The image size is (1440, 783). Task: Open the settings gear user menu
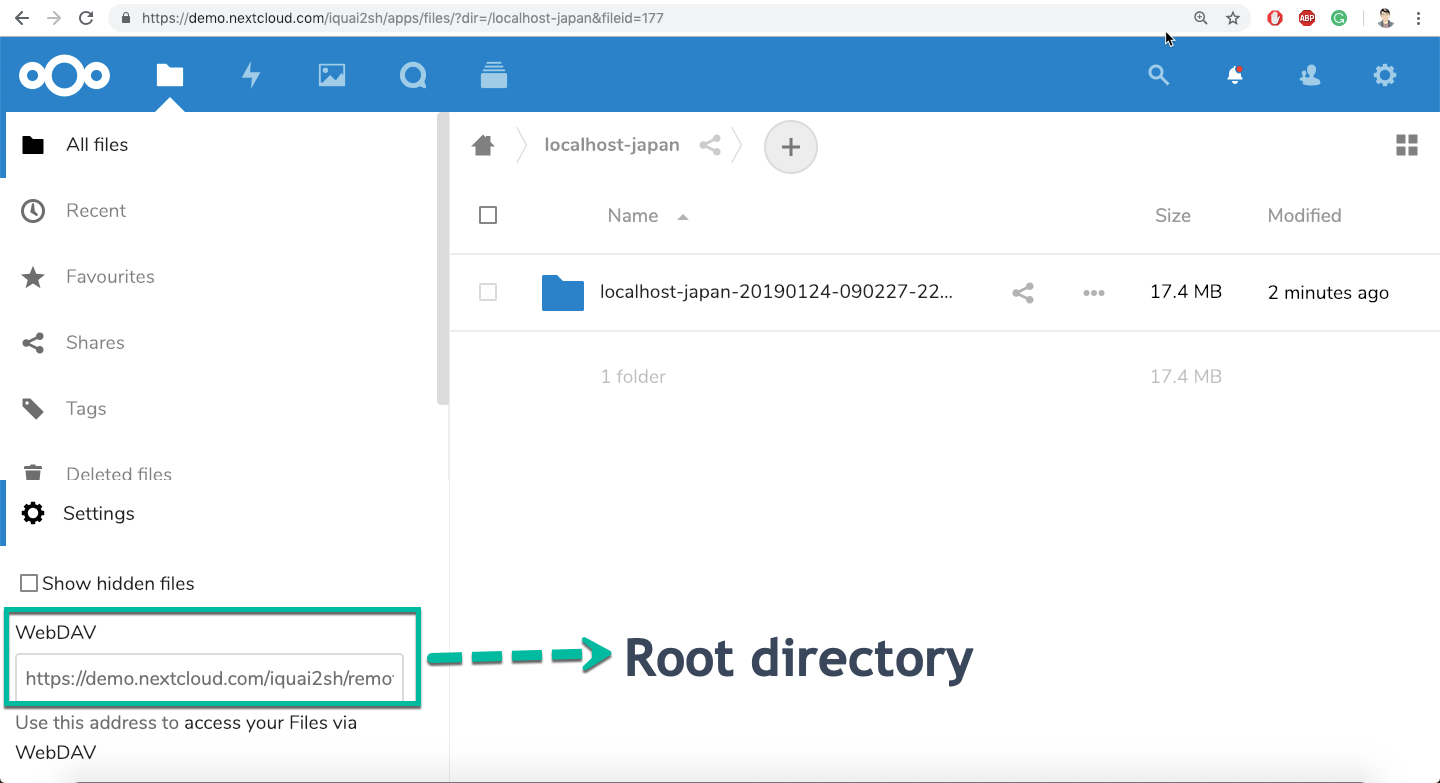pyautogui.click(x=1384, y=75)
